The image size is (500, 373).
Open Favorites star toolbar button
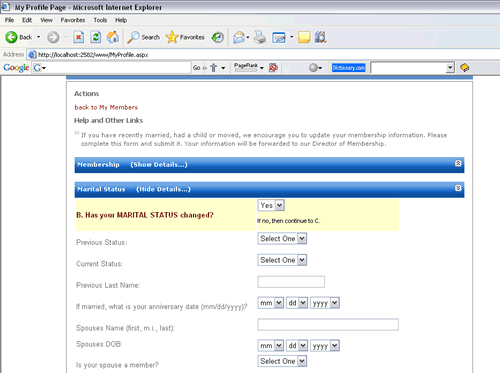[185, 37]
